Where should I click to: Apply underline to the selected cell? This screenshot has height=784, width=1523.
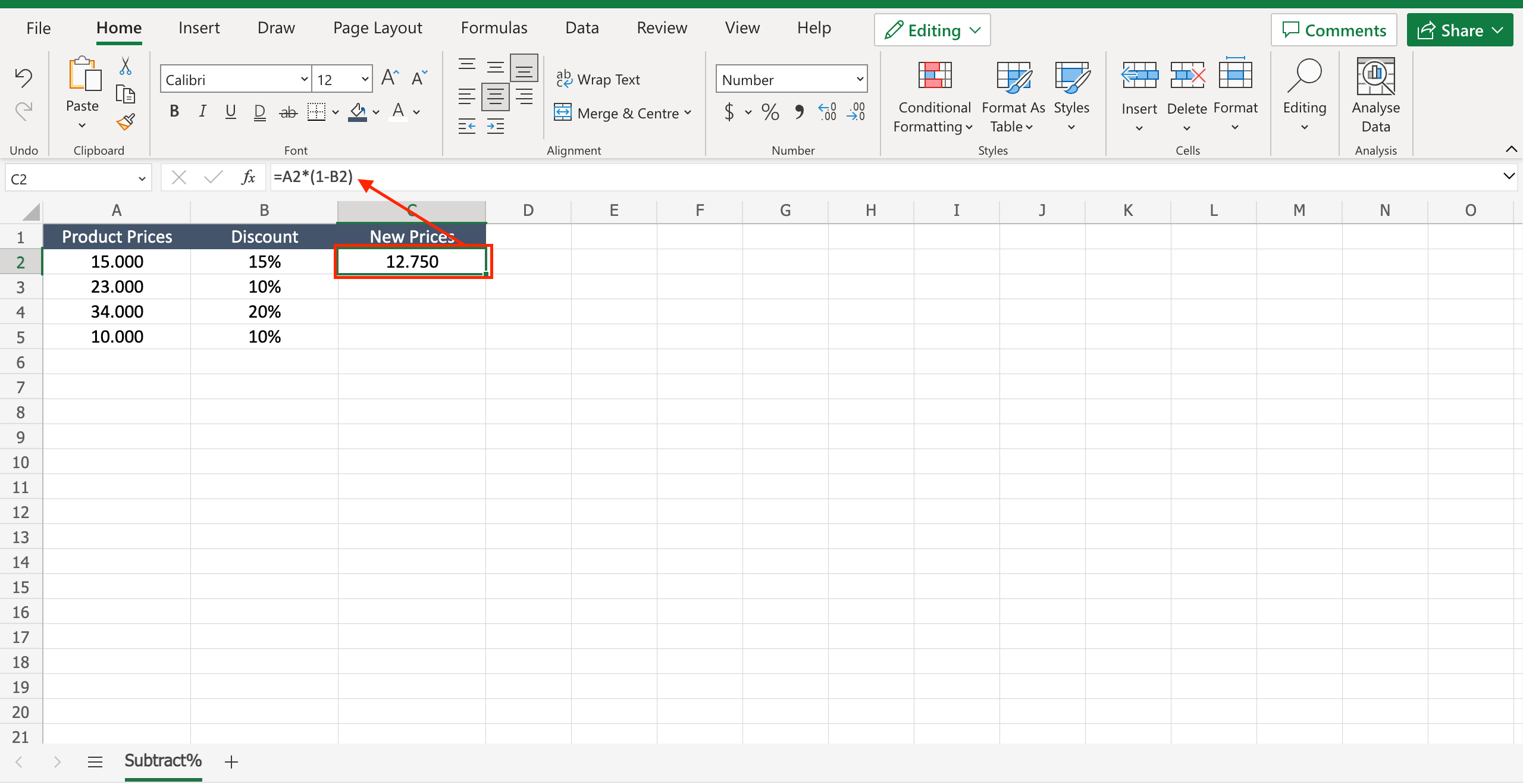coord(230,111)
